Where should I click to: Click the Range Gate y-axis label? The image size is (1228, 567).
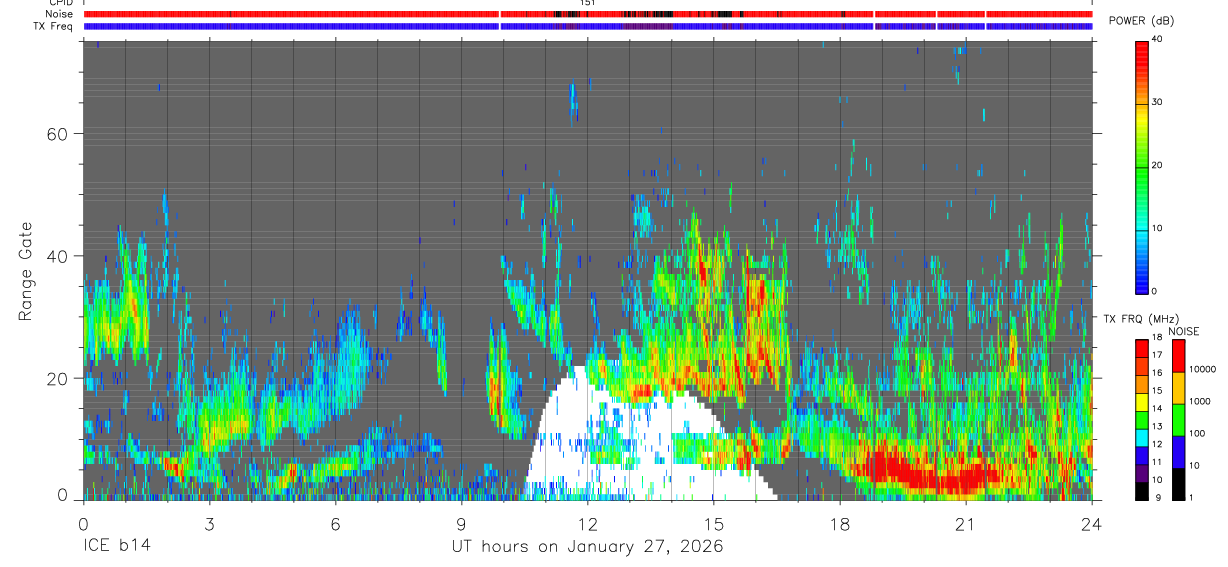tap(25, 271)
